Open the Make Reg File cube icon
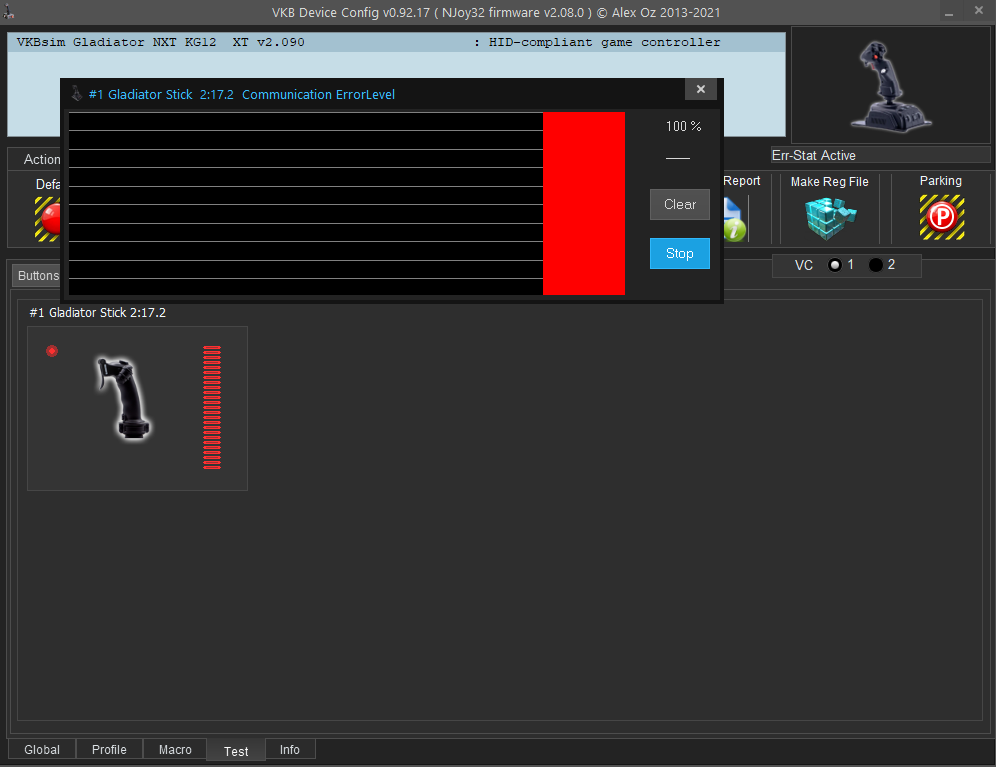 (x=830, y=218)
